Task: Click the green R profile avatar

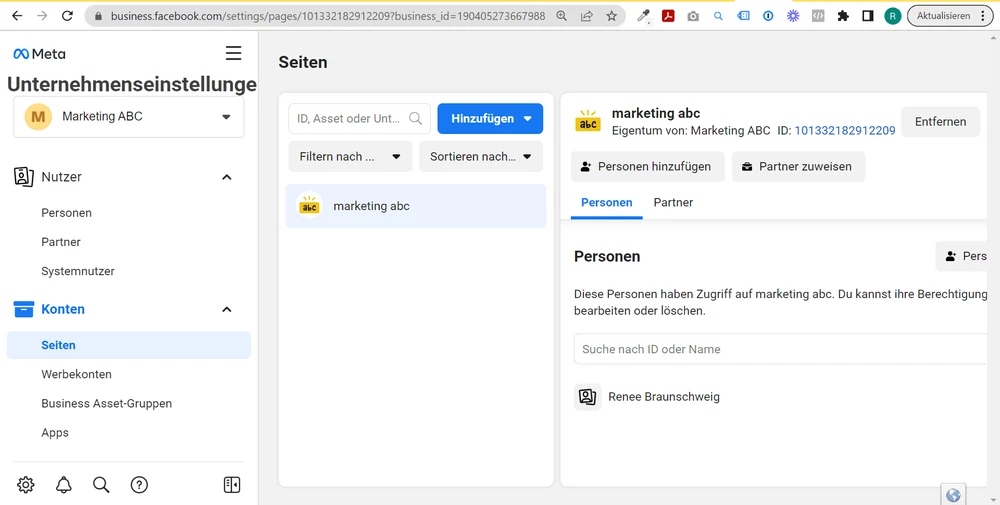Action: tap(893, 16)
